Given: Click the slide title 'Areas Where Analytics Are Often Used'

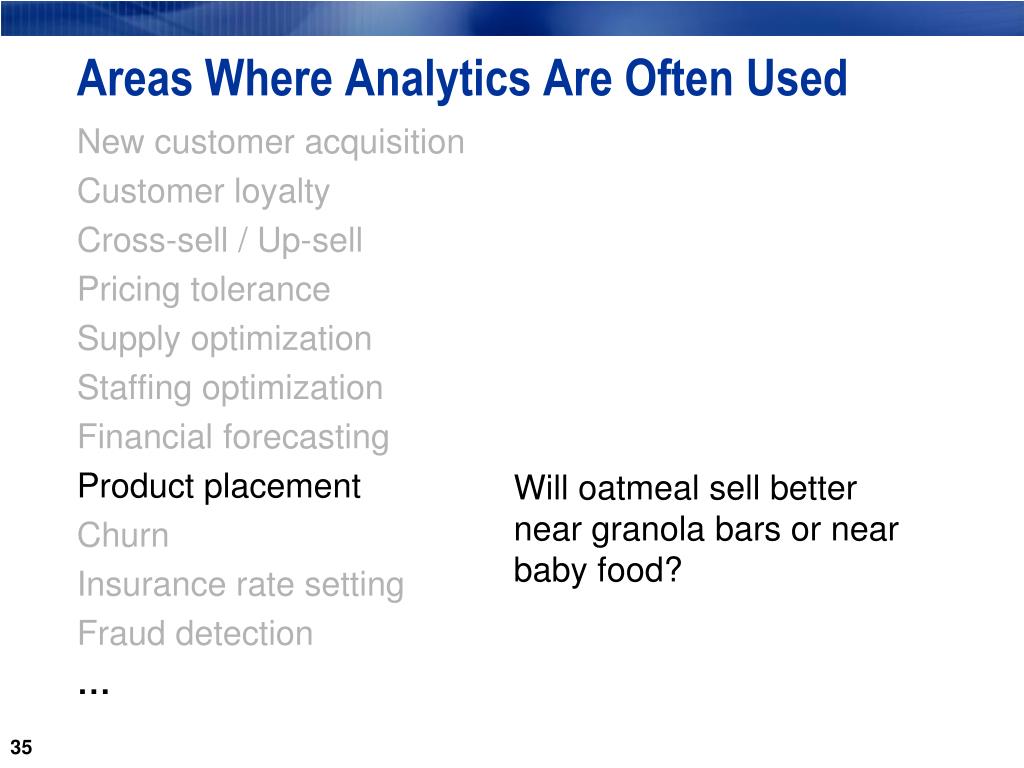Looking at the screenshot, I should [462, 80].
